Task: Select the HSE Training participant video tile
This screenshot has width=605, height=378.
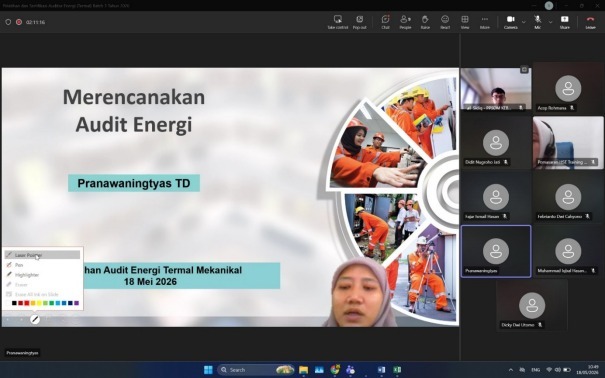Action: 568,143
